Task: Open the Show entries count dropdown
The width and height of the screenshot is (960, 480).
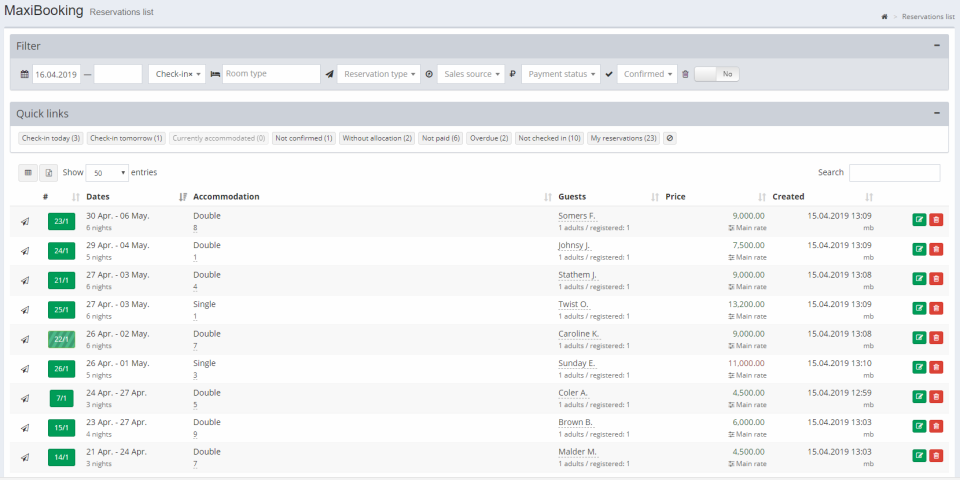Action: click(x=107, y=173)
